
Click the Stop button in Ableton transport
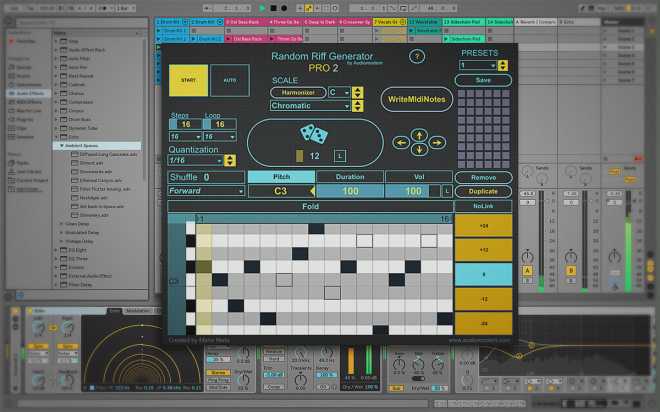(273, 8)
